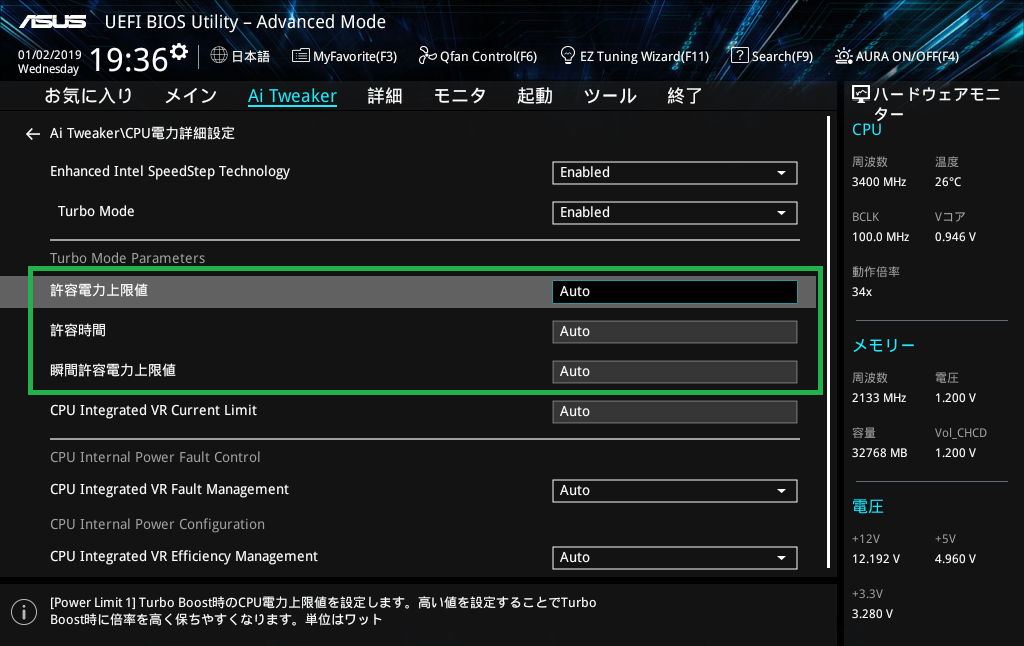Click the Ai Tweaker\CPU電力詳細設定 breadcrumb
Screen dimensions: 1024x646
(x=142, y=133)
